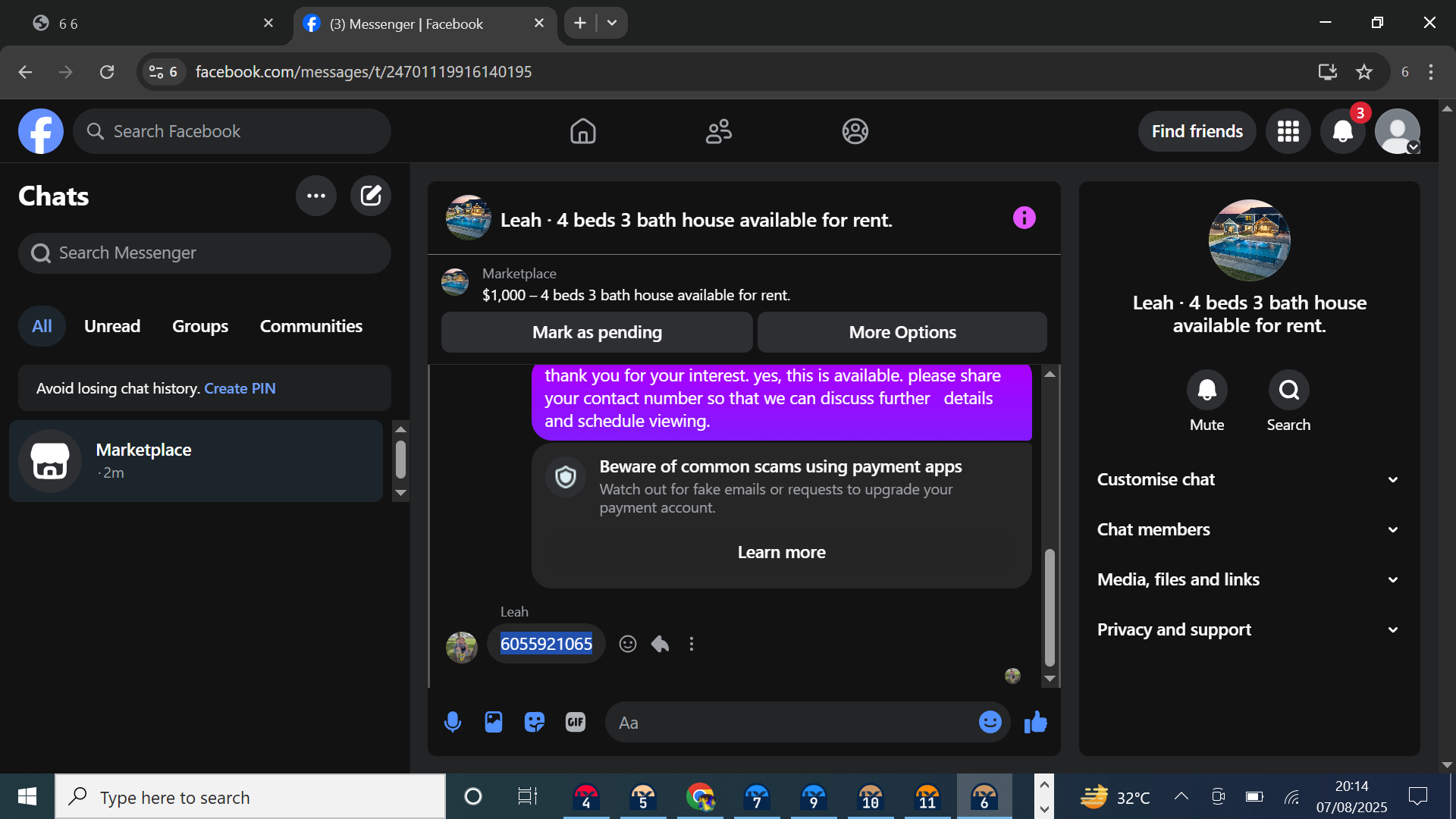
Task: Click the Windows taskbar search box
Action: coord(250,796)
